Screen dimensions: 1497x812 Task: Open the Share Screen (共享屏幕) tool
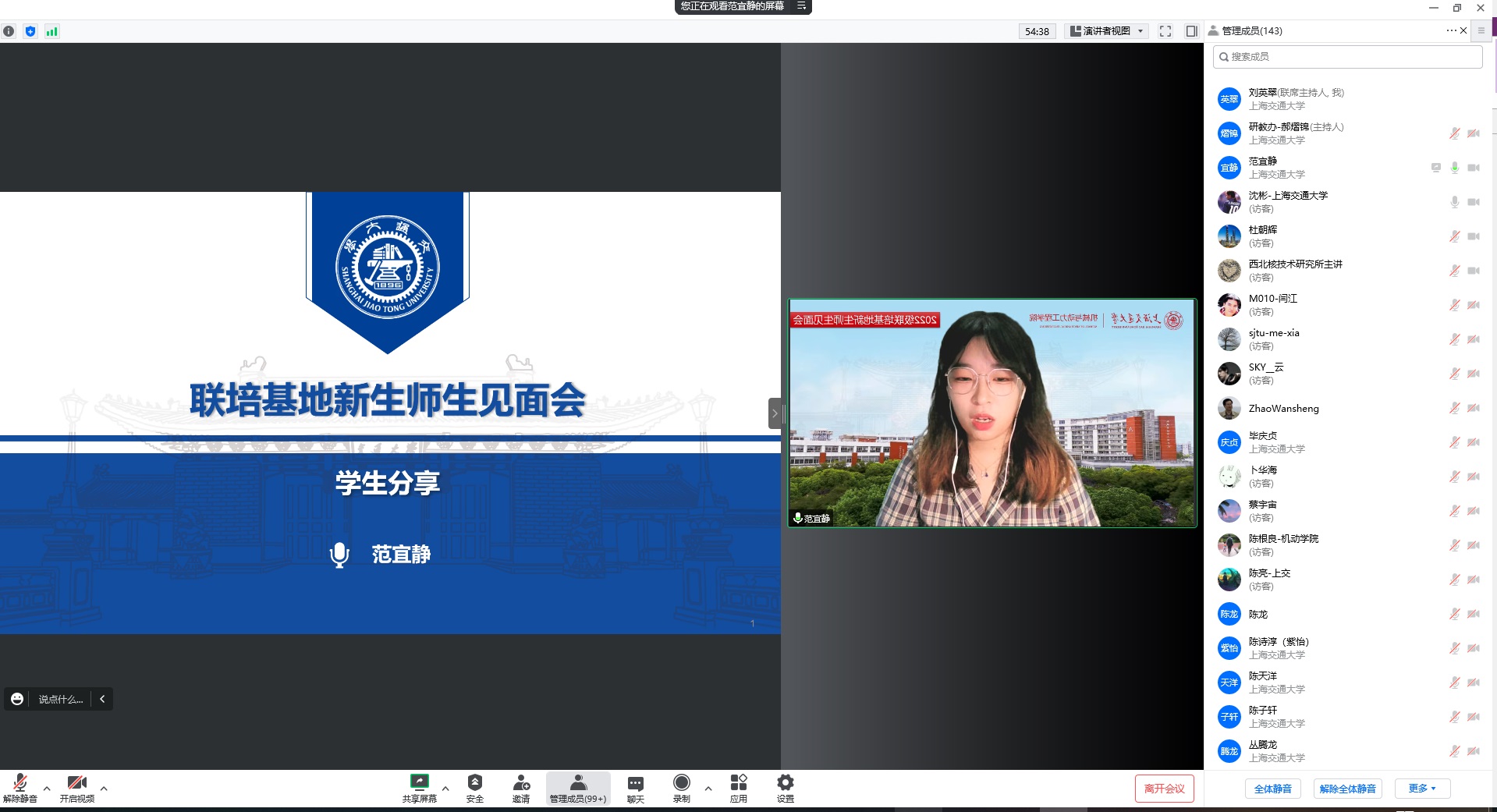click(x=419, y=787)
